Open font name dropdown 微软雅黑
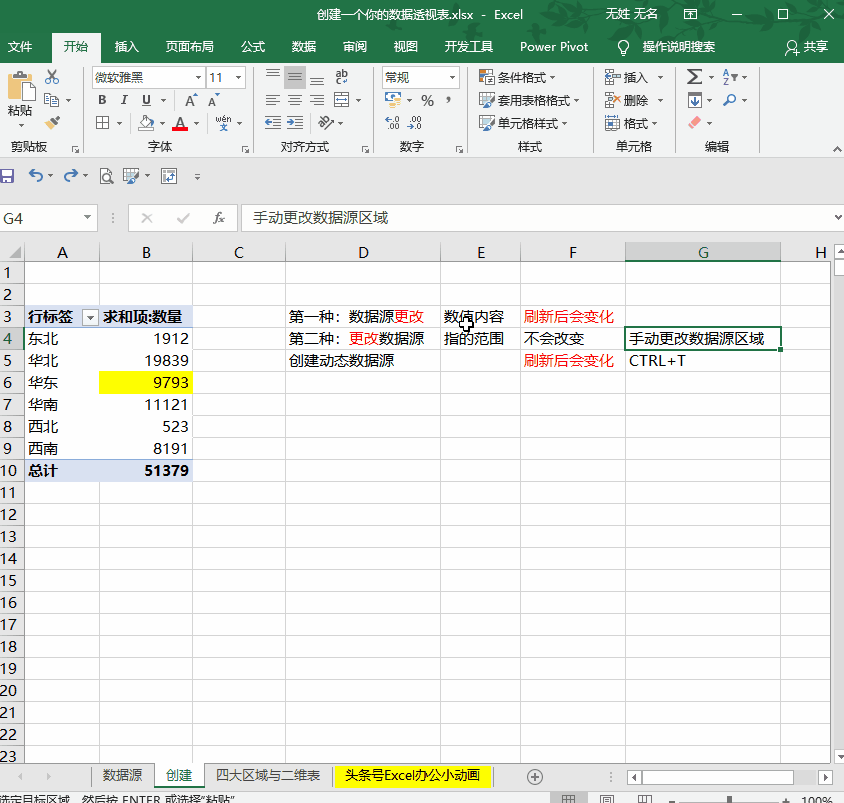 click(x=199, y=78)
